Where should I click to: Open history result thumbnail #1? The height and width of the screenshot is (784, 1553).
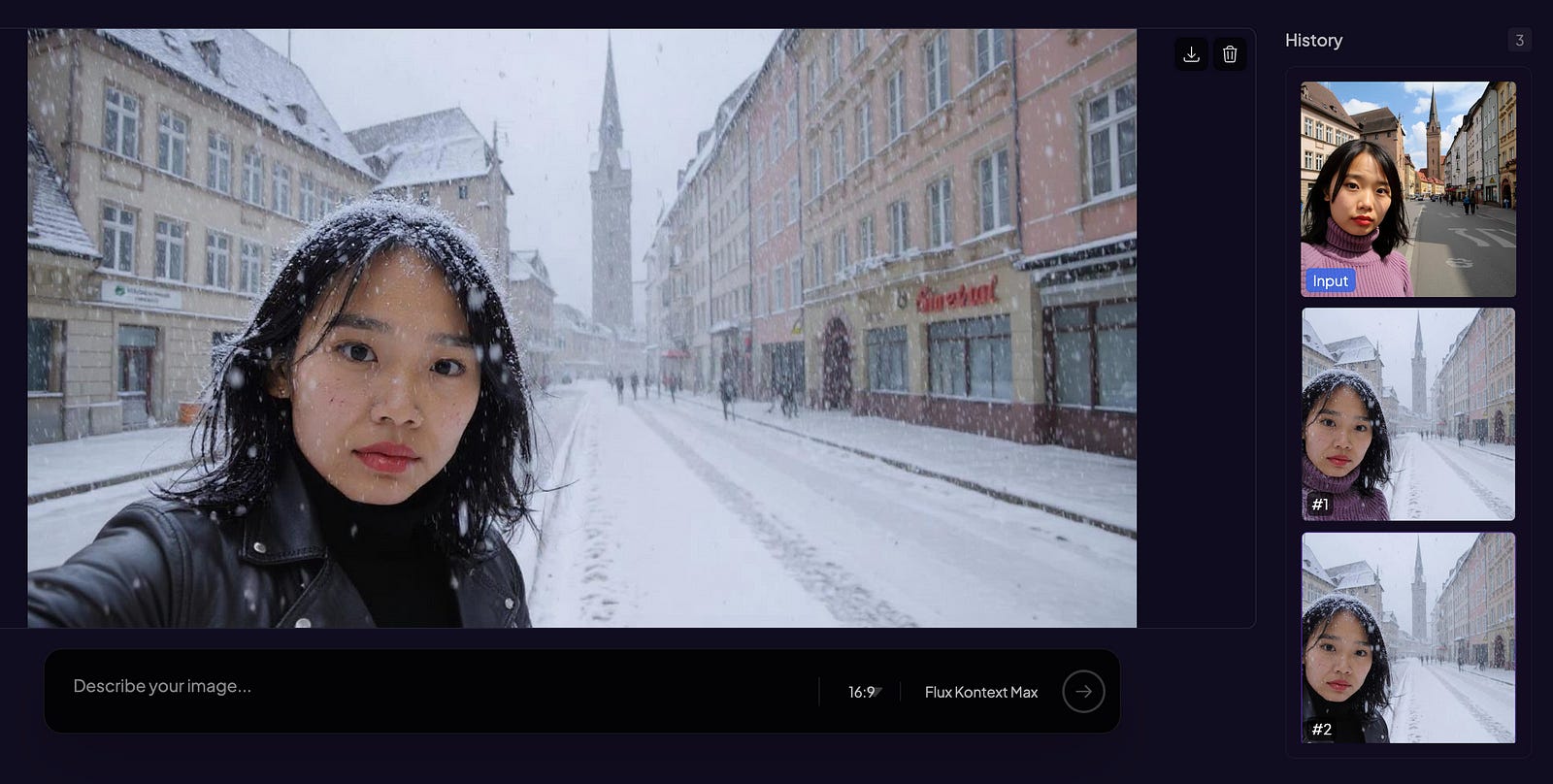point(1408,414)
